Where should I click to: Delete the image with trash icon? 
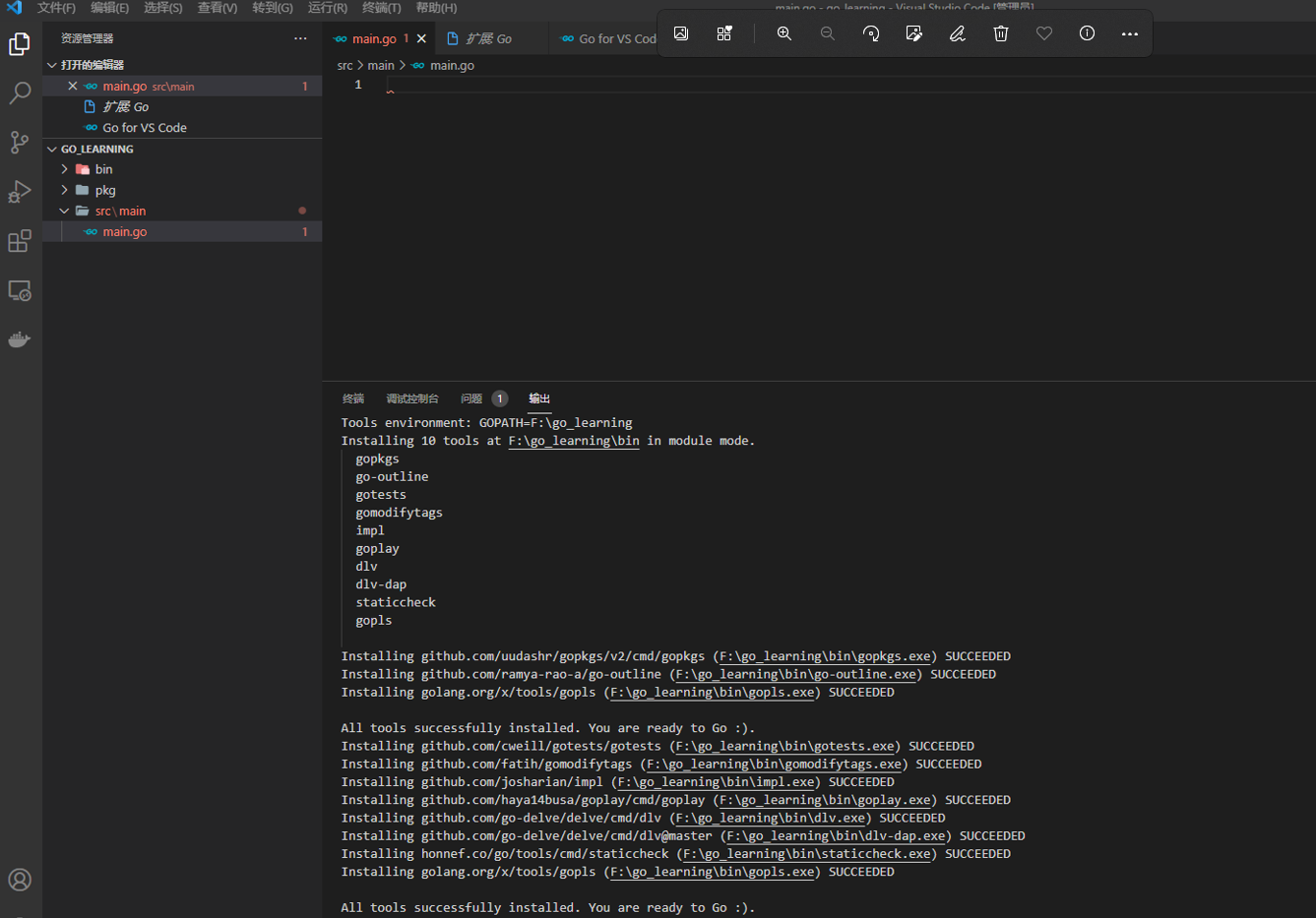coord(1001,33)
